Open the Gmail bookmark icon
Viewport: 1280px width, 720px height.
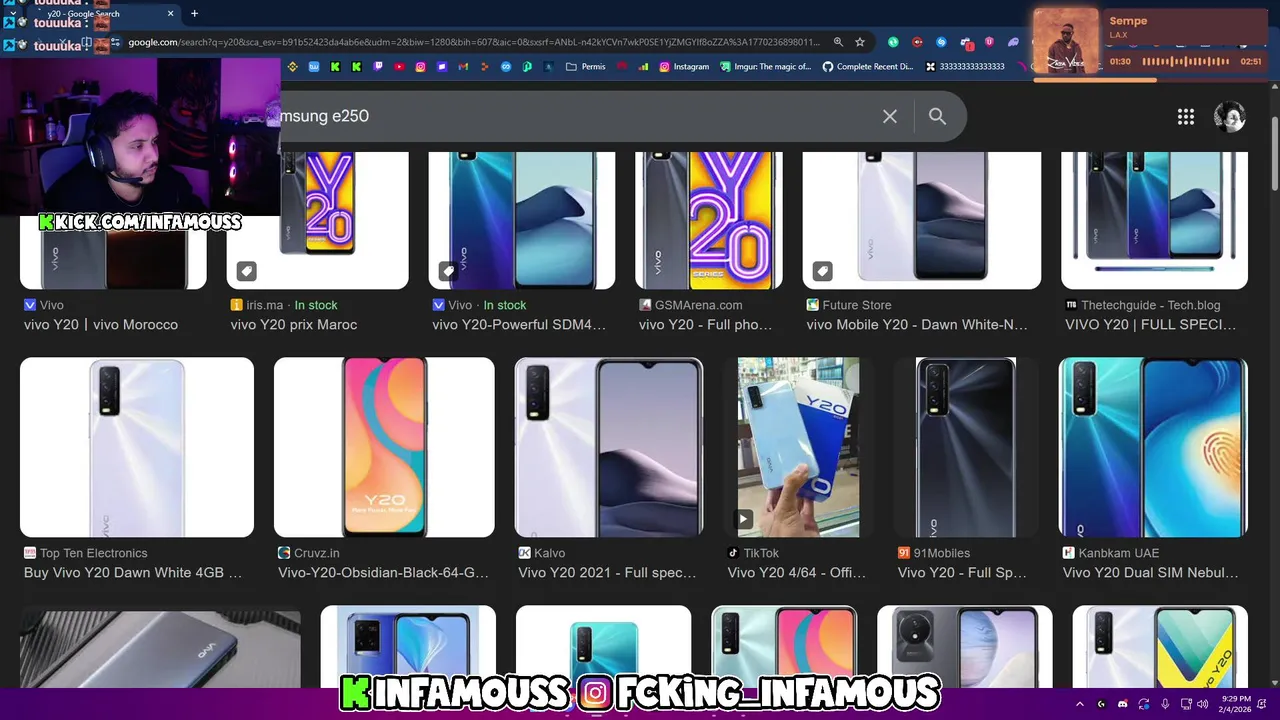tap(463, 67)
